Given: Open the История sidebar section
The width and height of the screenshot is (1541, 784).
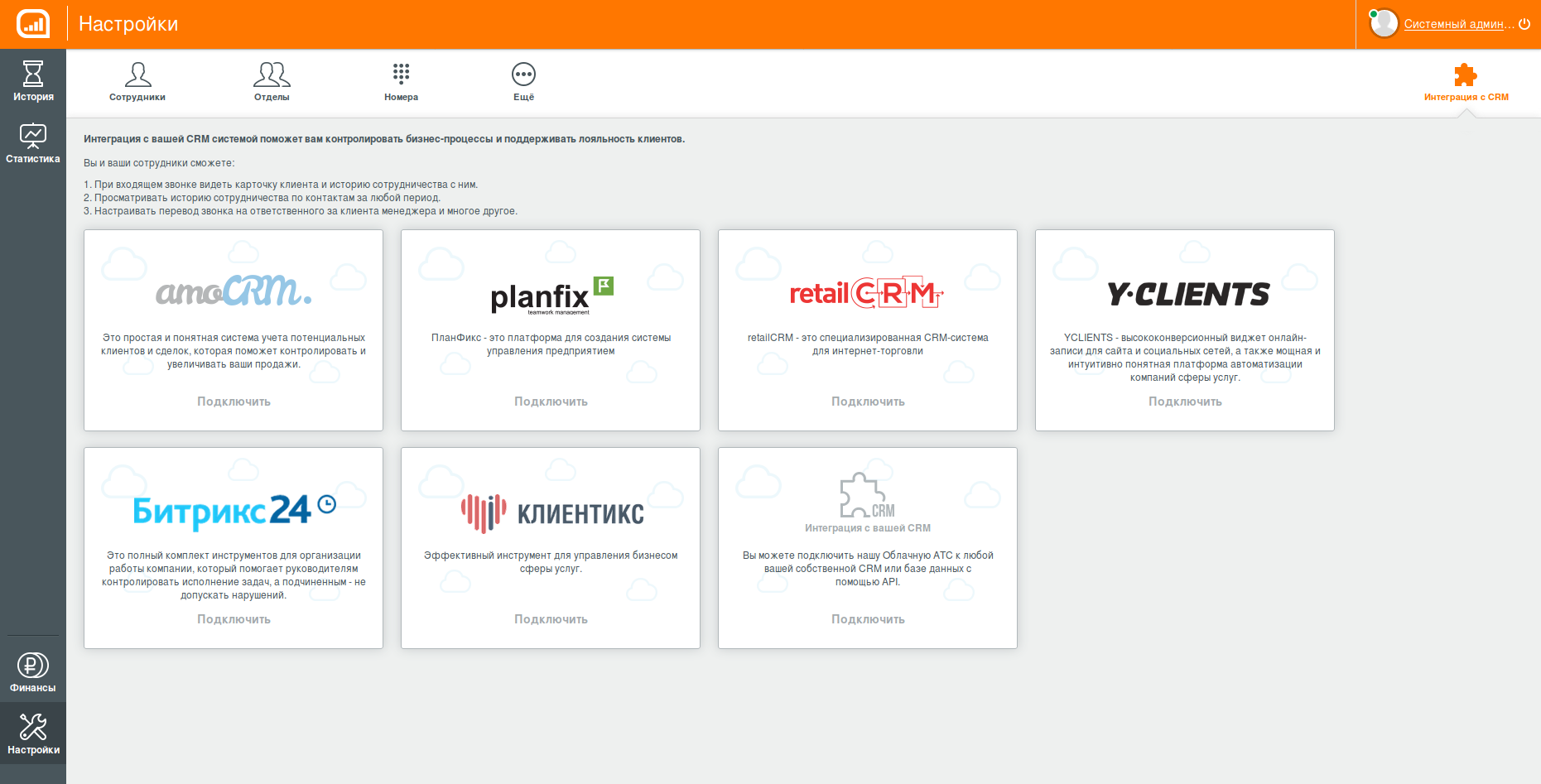Looking at the screenshot, I should (33, 81).
